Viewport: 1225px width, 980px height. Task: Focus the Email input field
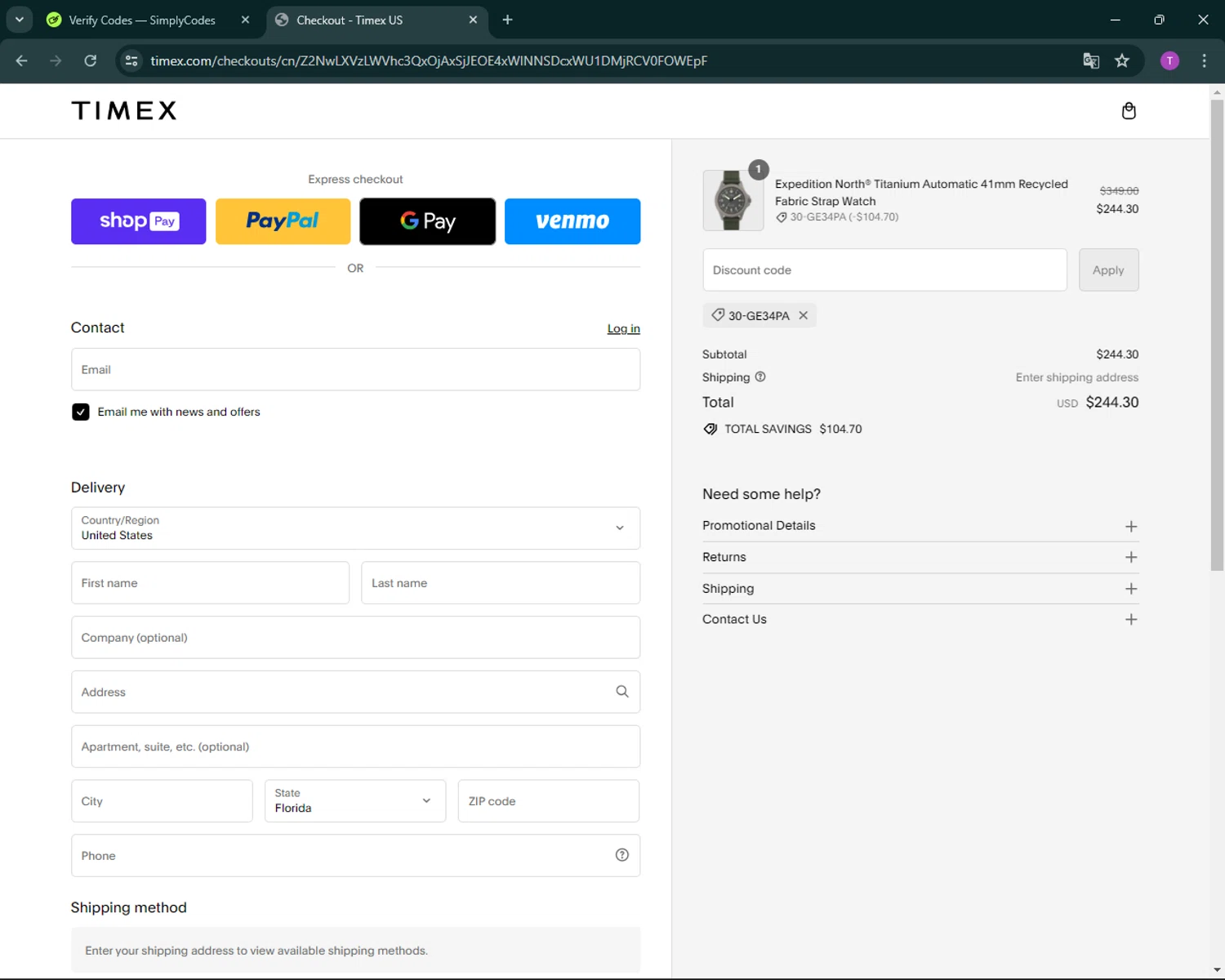point(355,370)
